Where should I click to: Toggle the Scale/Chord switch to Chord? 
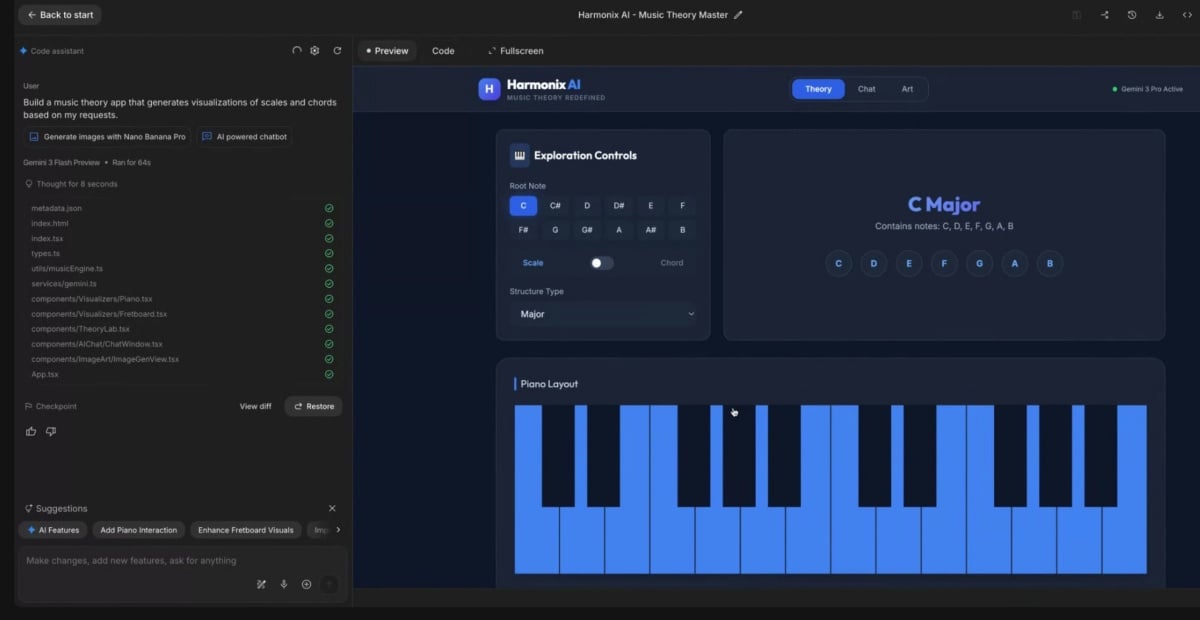[603, 261]
